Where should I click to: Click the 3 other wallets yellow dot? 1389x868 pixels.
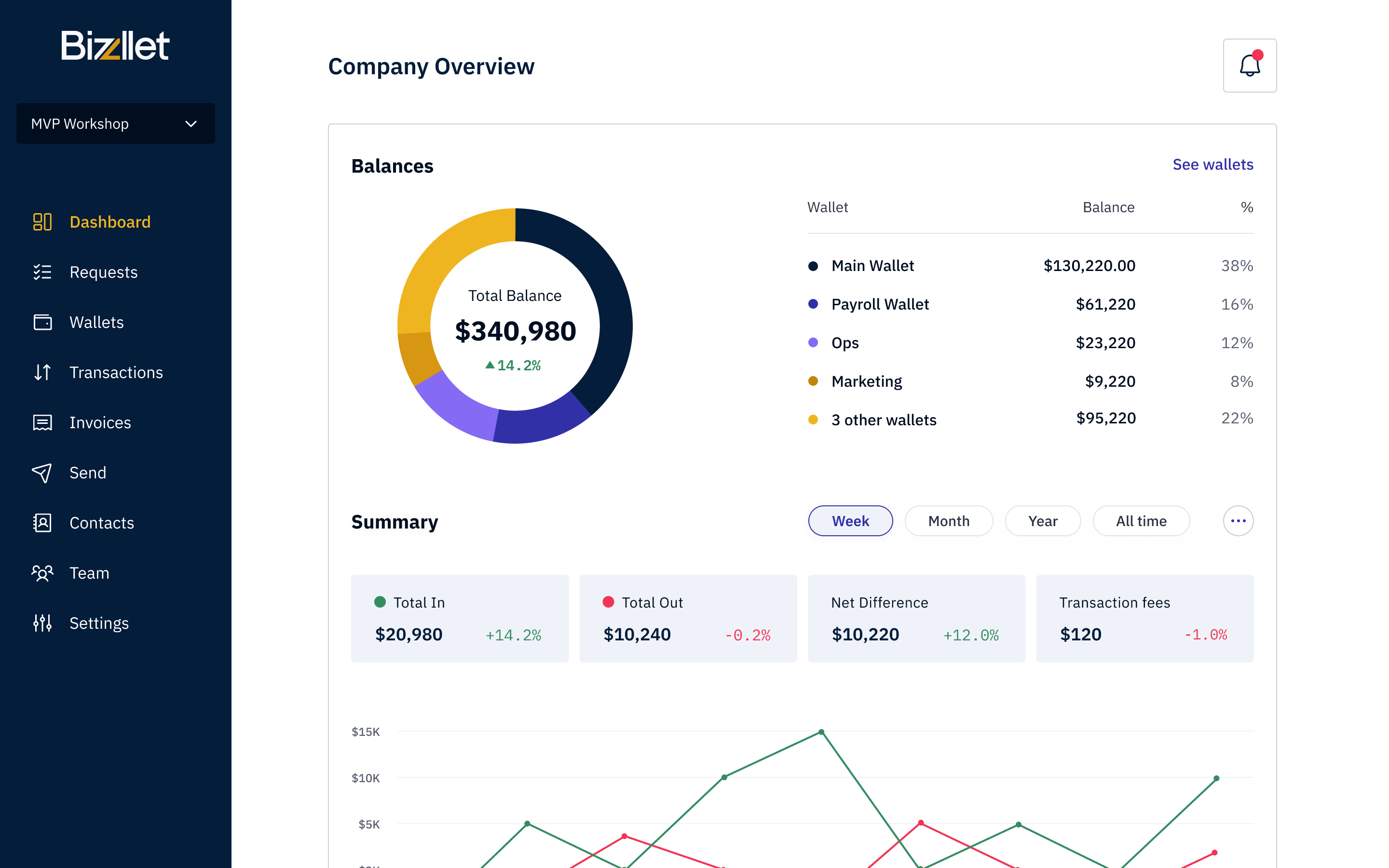click(813, 420)
